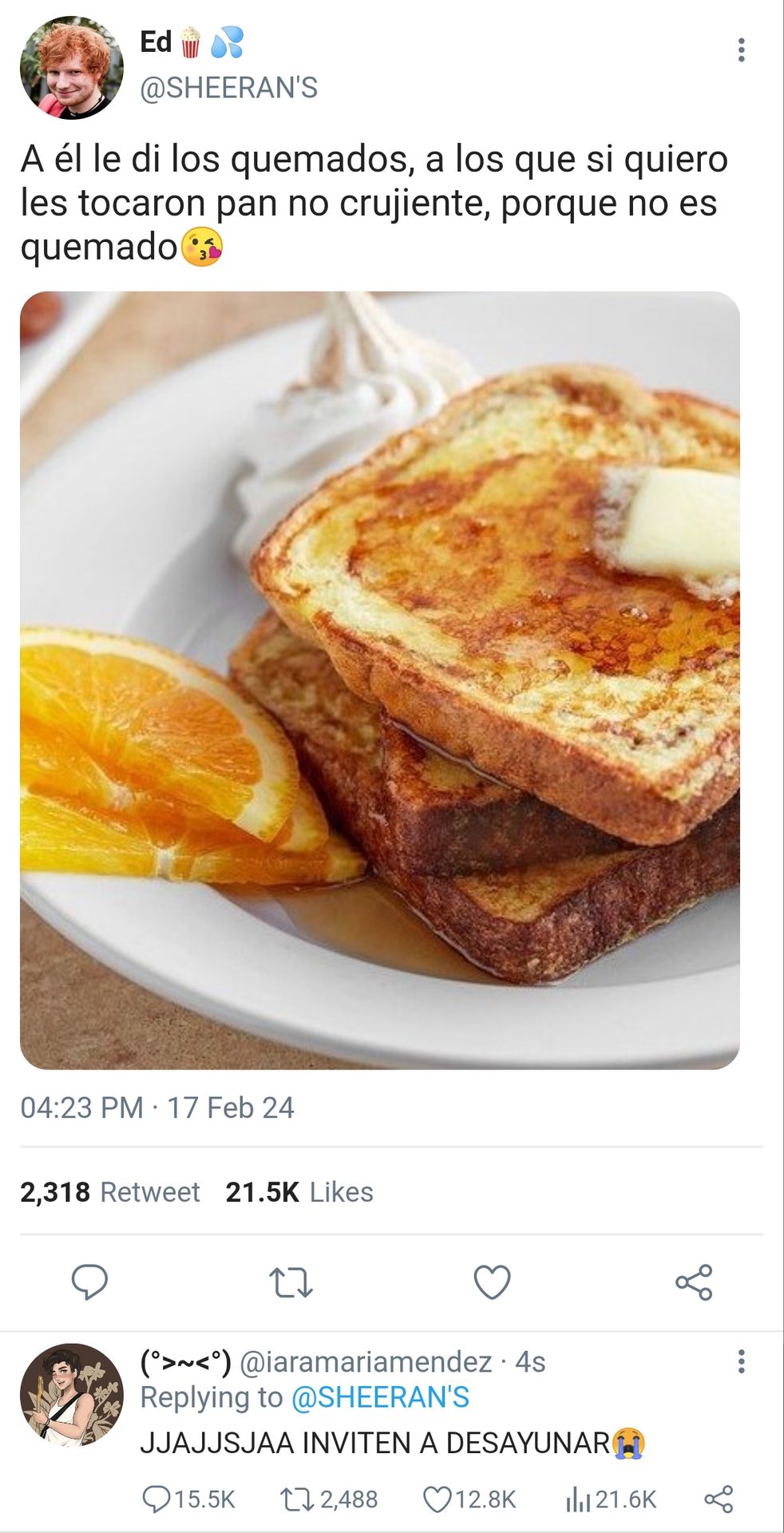Open the 04:23 PM · 17 Feb 24 timestamp

157,1108
